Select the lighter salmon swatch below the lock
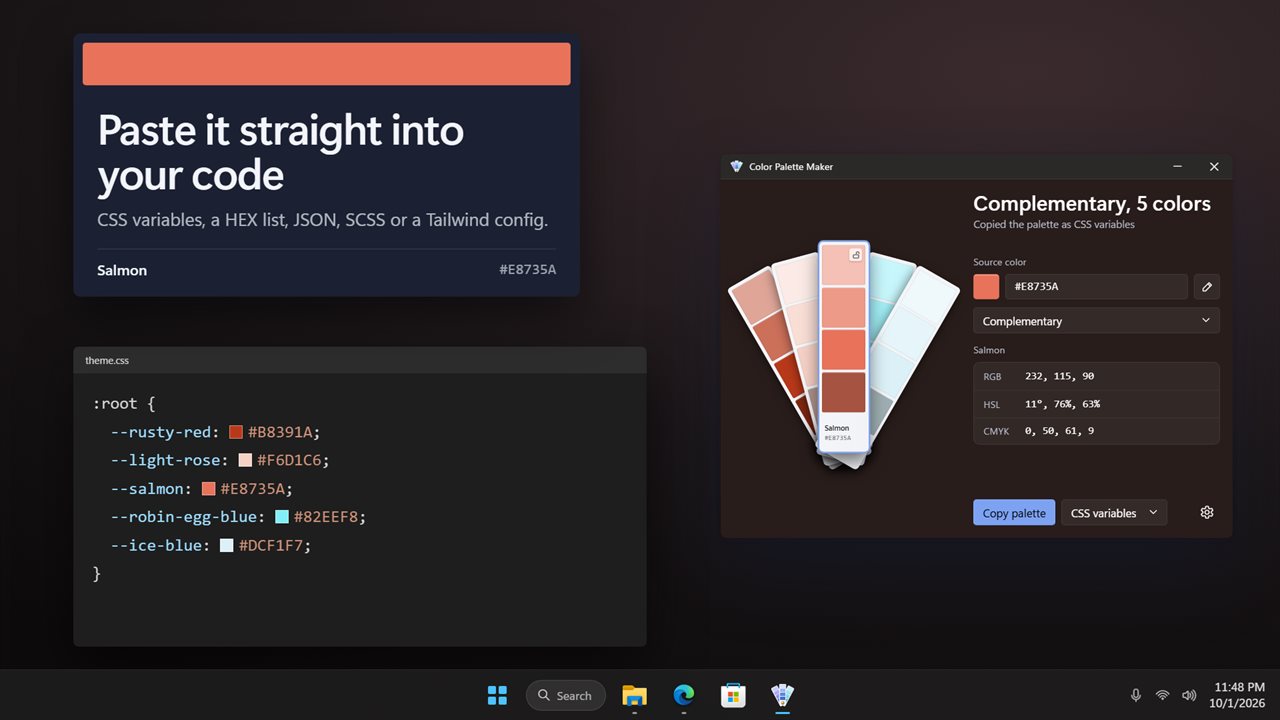The width and height of the screenshot is (1280, 720). pyautogui.click(x=844, y=307)
